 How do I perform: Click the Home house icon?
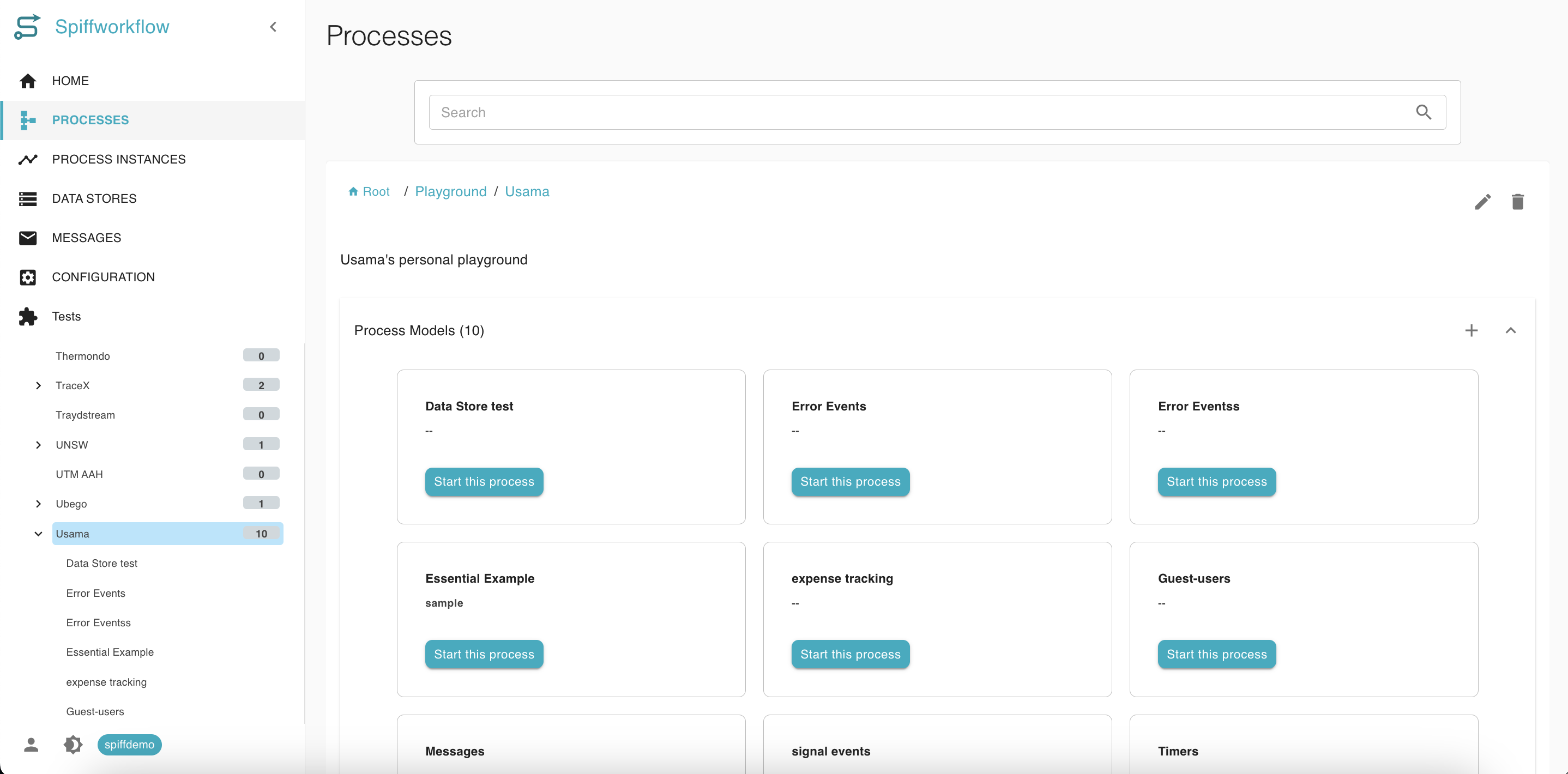point(27,81)
